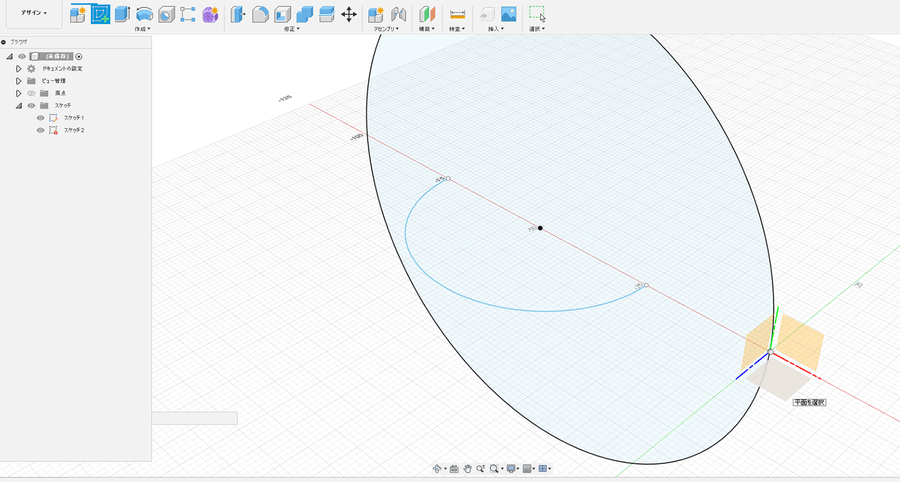Open the Display Settings dropdown arrow
900x482 pixels.
click(518, 468)
